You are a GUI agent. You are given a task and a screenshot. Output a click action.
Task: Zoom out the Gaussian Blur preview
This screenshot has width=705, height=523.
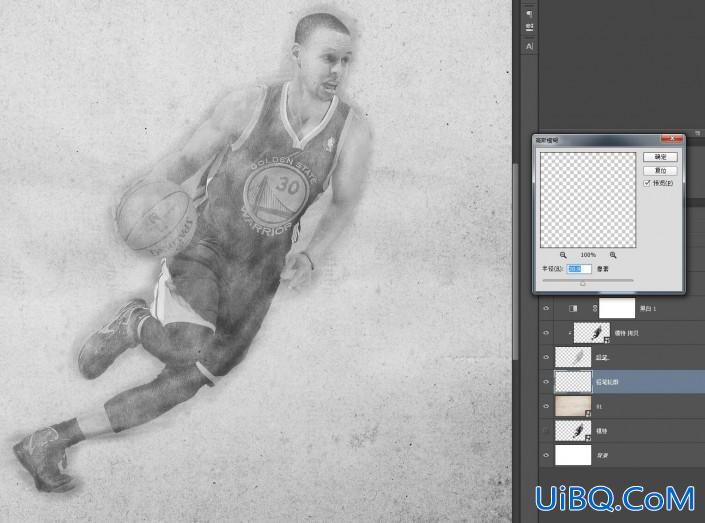click(x=563, y=255)
